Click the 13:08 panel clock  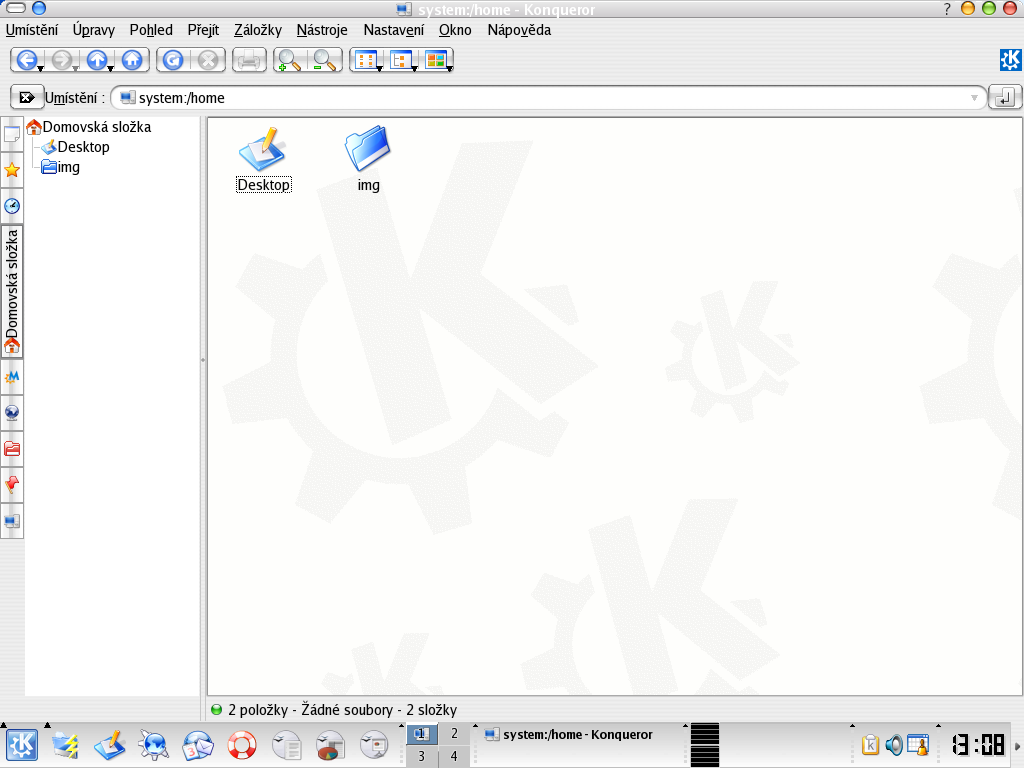point(978,745)
